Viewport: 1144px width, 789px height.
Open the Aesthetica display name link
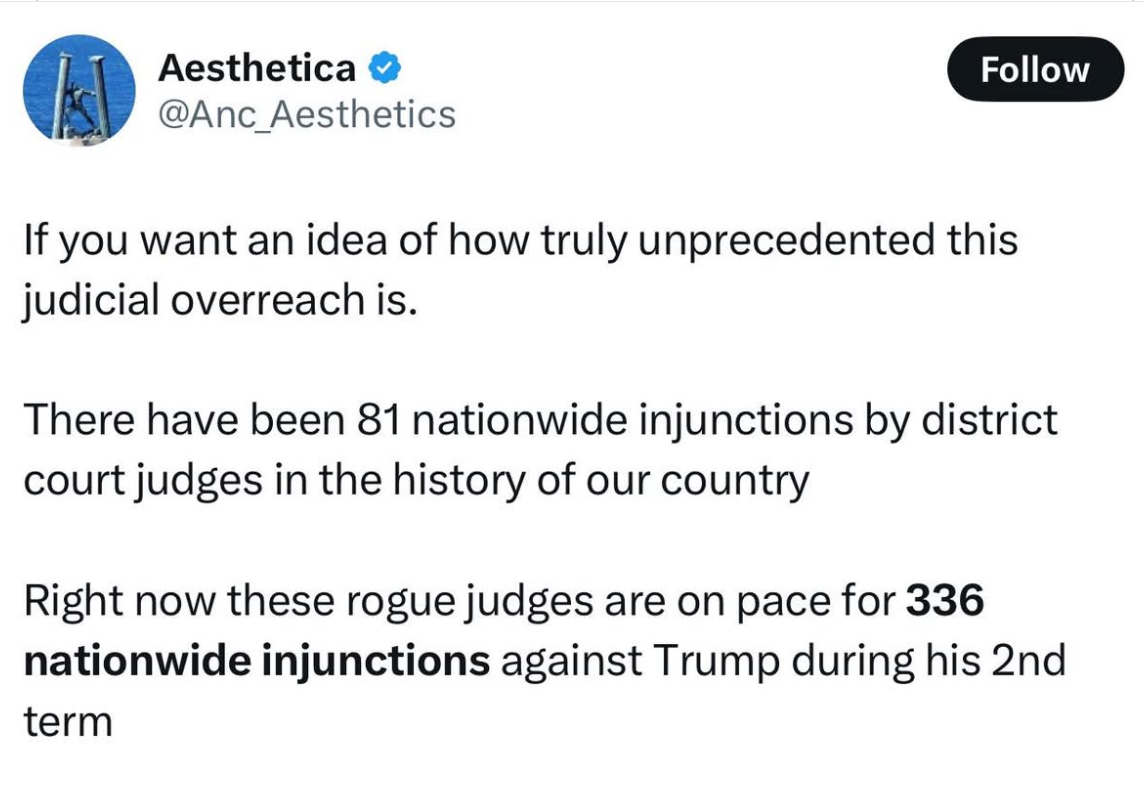point(257,68)
